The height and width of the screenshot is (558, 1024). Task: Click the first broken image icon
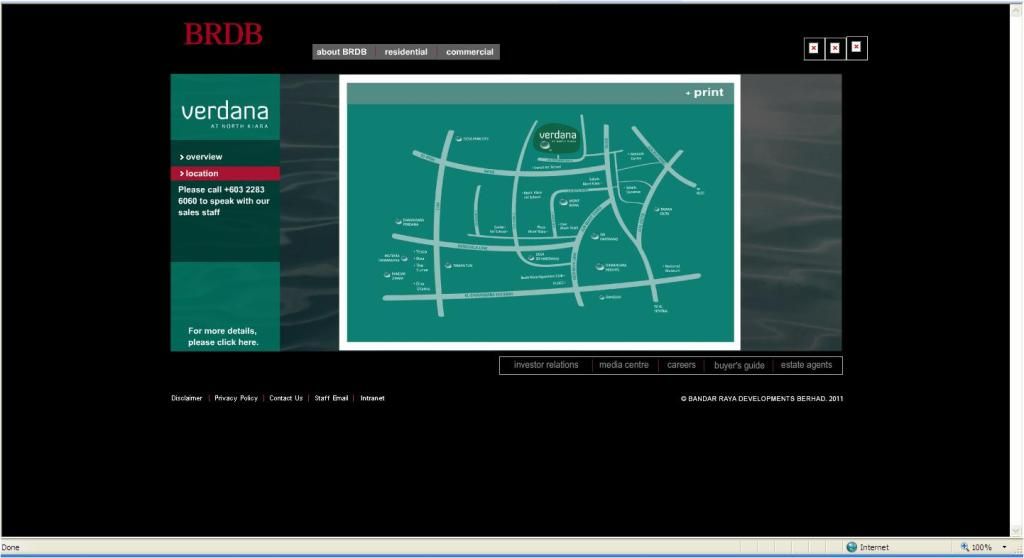tap(814, 48)
